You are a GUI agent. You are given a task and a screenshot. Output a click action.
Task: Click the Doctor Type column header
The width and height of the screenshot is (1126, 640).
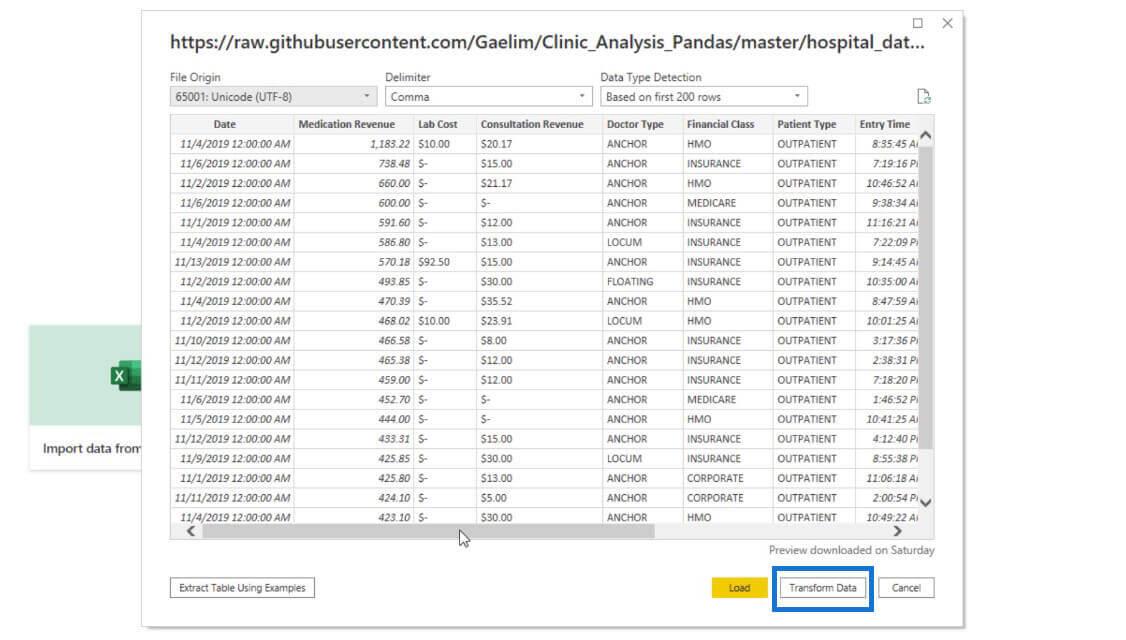tap(635, 124)
